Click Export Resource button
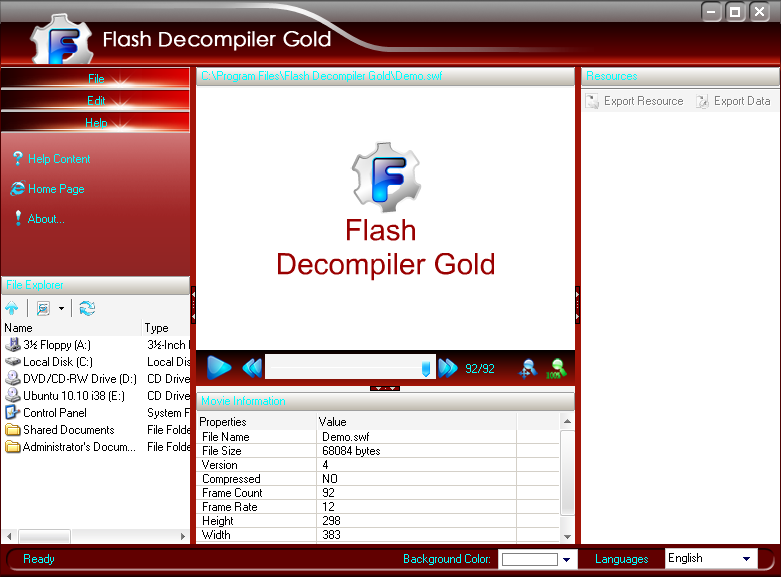Image resolution: width=781 pixels, height=577 pixels. tap(634, 101)
